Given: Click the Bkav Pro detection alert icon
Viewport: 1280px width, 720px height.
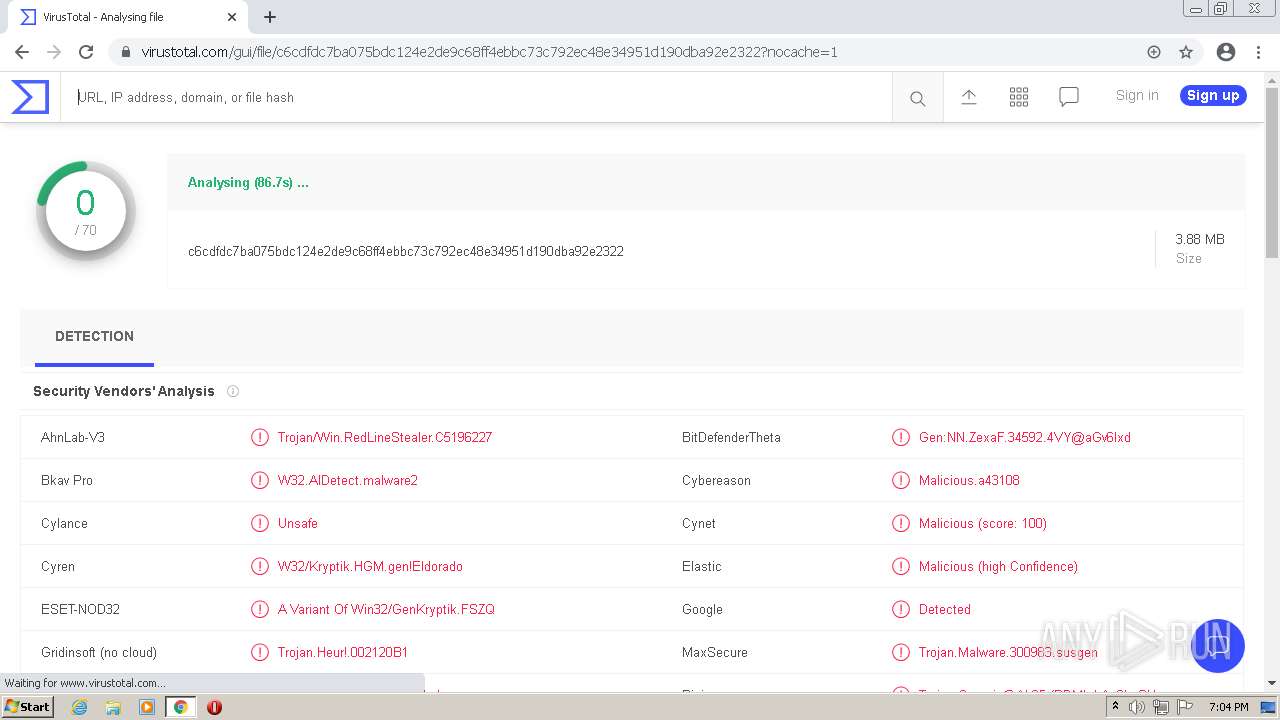Looking at the screenshot, I should click(260, 480).
